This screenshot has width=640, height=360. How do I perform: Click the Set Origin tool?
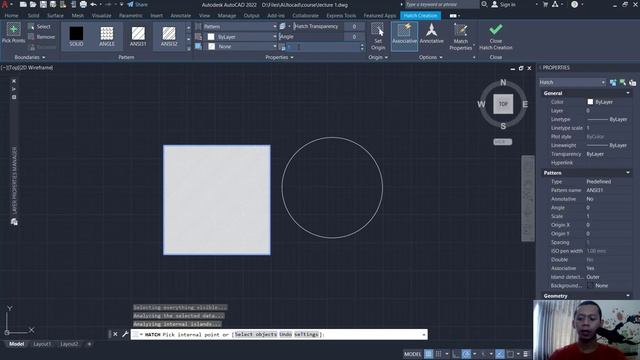tap(378, 36)
